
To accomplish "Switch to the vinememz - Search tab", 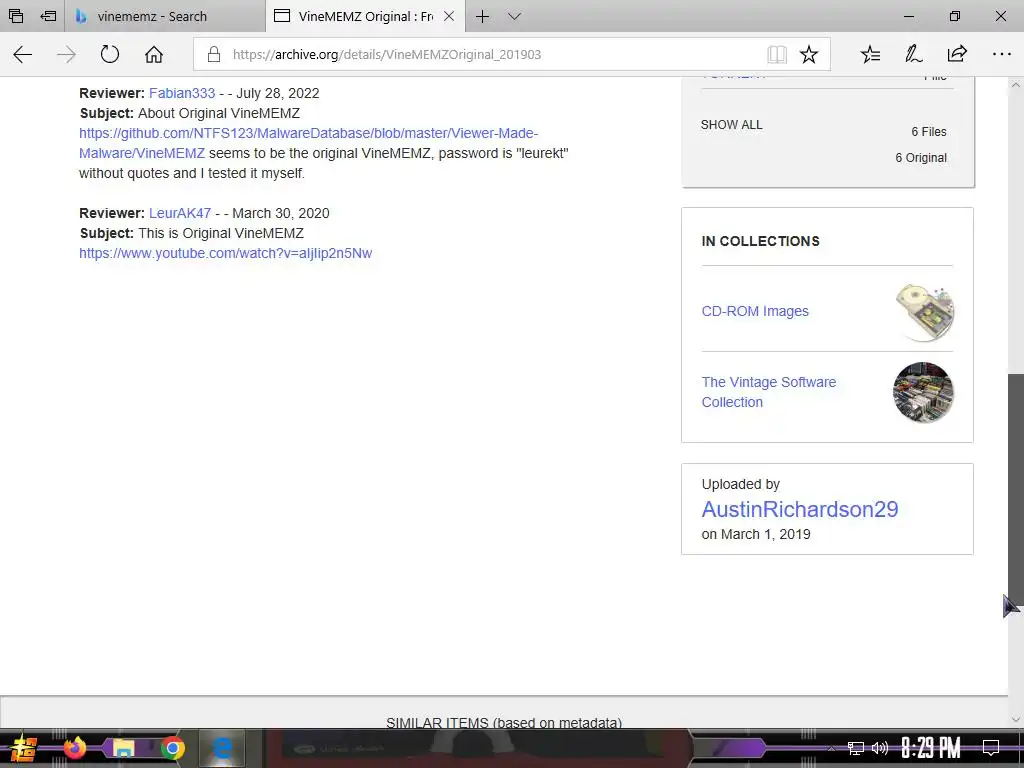I will tap(165, 16).
